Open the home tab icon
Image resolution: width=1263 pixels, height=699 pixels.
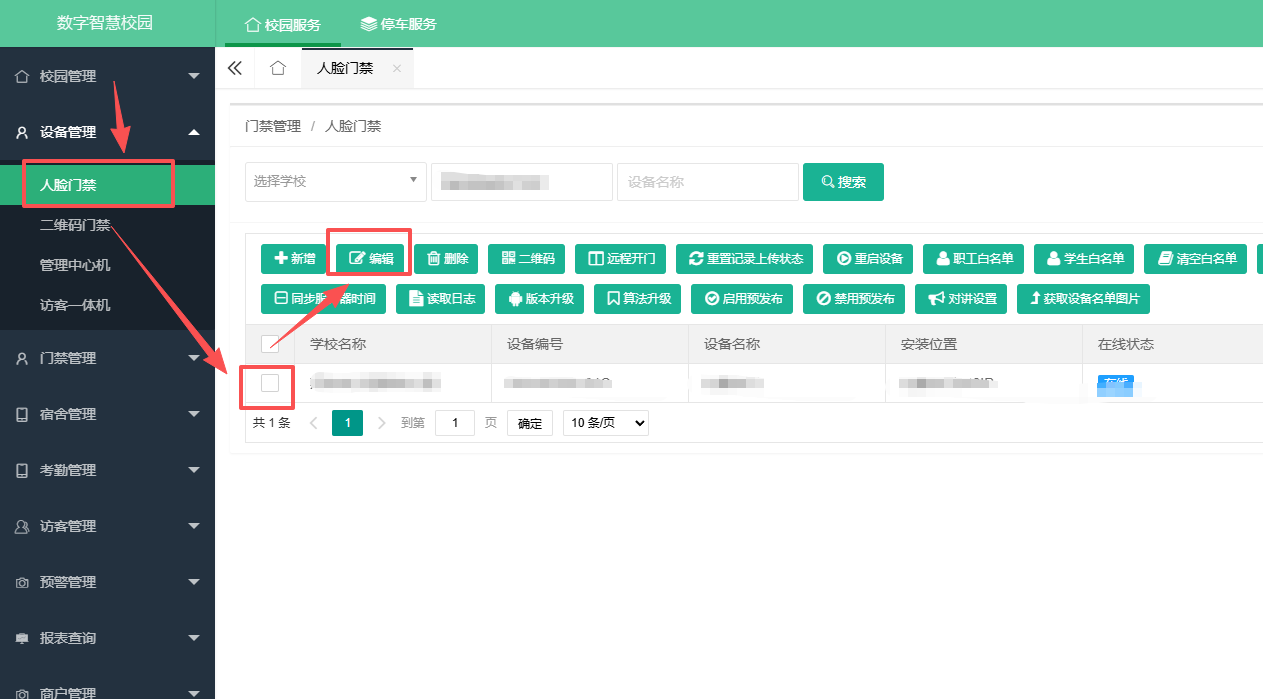278,68
